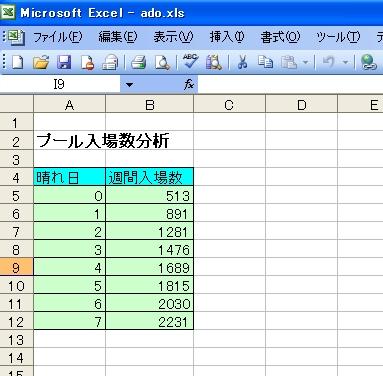The image size is (383, 376).
Task: Select the cell containing 891
Action: [x=150, y=213]
